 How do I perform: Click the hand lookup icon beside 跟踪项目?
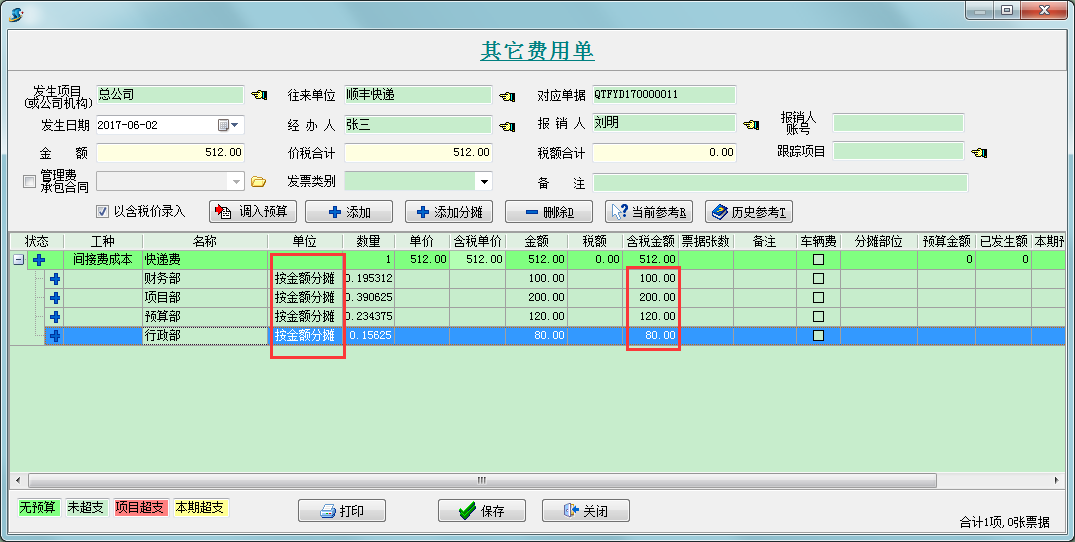click(979, 153)
